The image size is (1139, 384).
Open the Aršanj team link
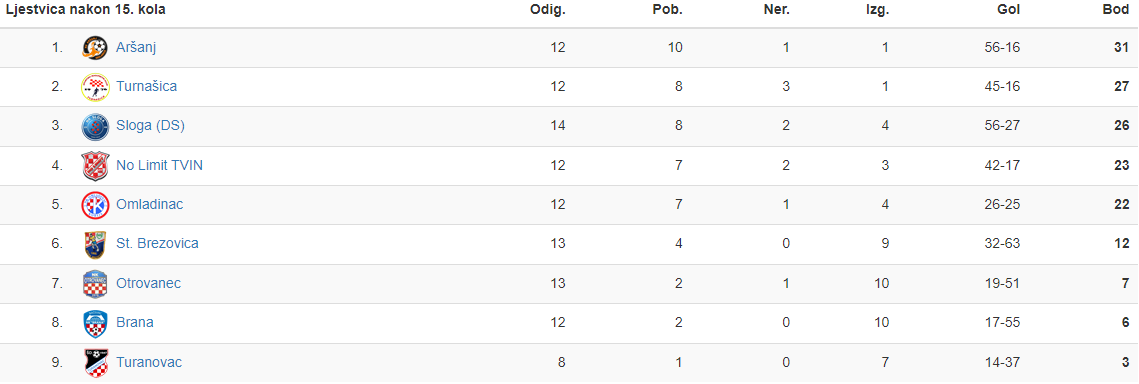point(137,47)
